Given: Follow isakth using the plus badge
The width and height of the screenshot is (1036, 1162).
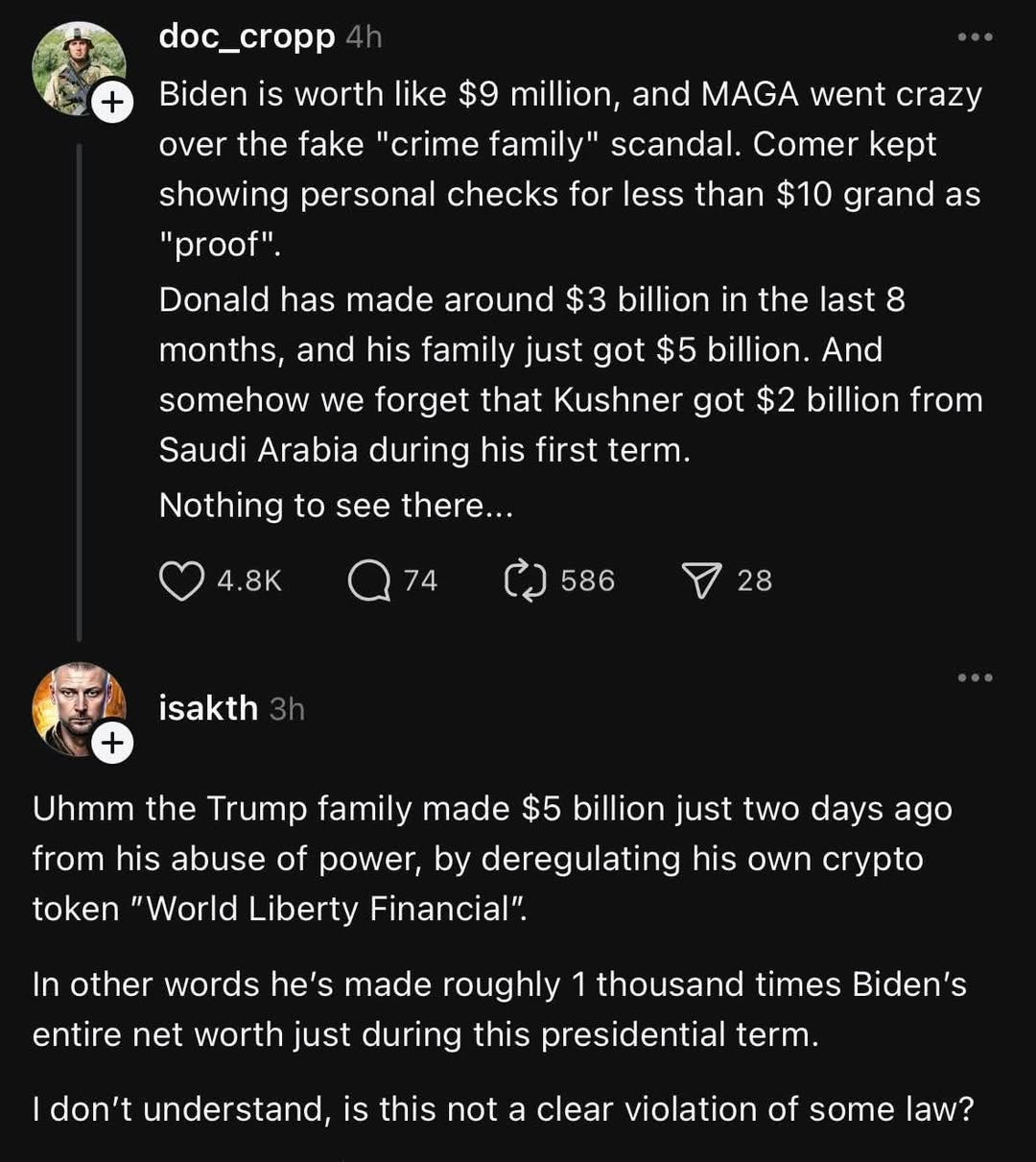Looking at the screenshot, I should pos(111,741).
